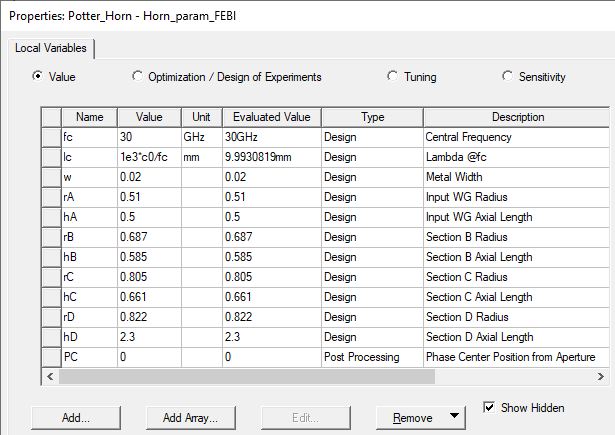Select the hD row header cell
615x435 pixels.
tap(51, 337)
